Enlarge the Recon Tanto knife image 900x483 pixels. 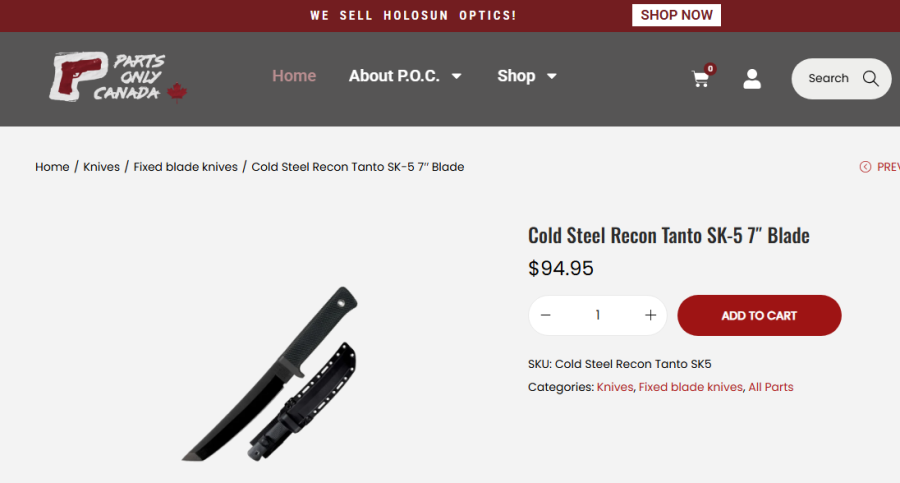[270, 373]
